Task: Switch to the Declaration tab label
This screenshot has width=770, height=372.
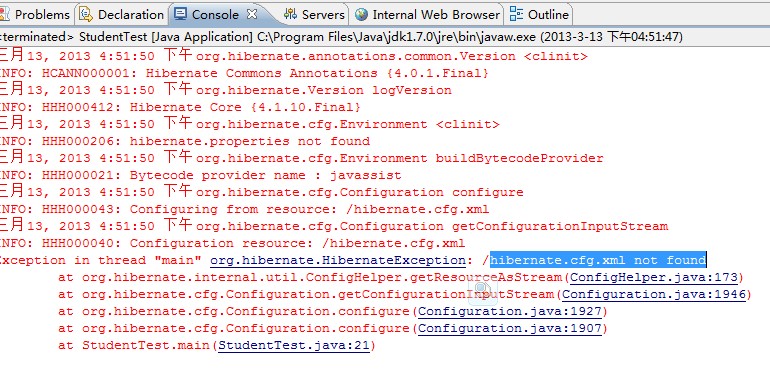Action: 131,15
